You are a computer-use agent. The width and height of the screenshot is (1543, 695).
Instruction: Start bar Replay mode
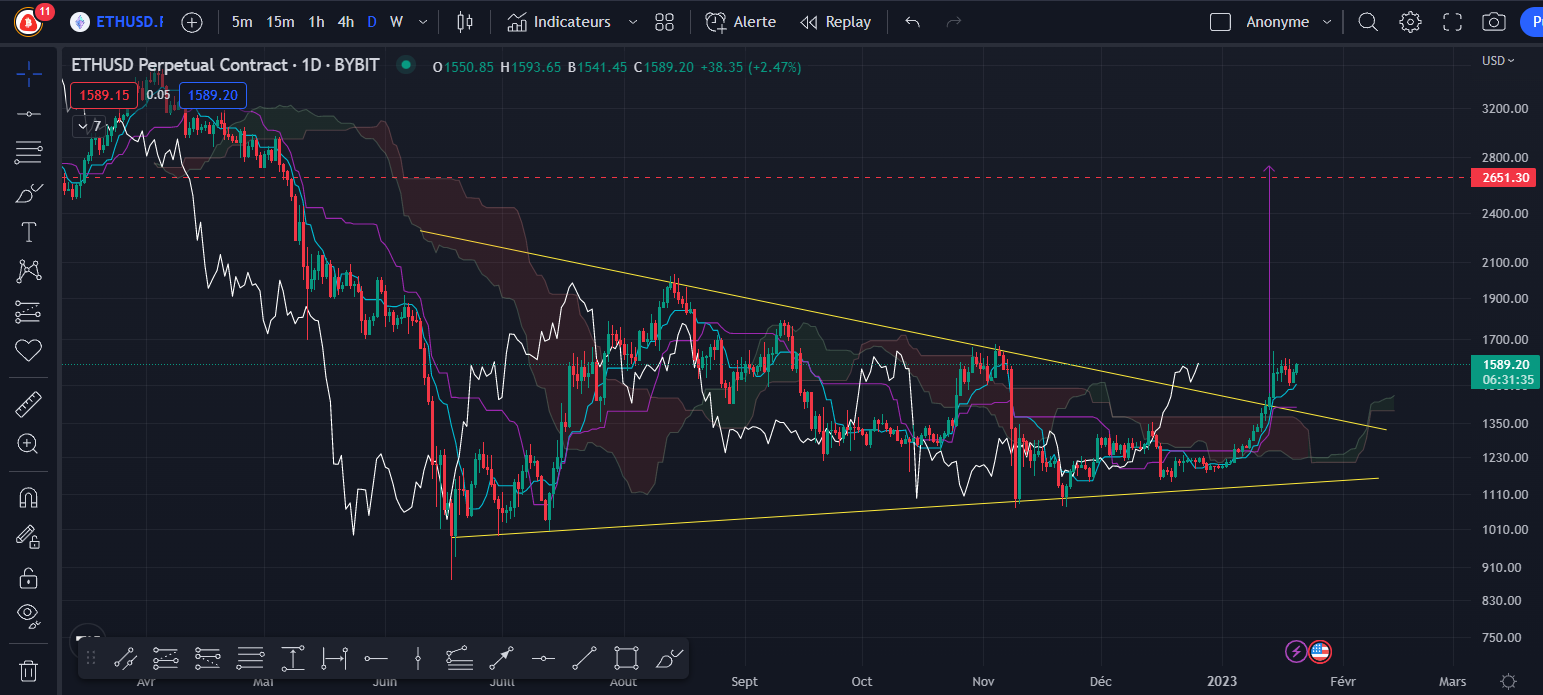point(836,22)
